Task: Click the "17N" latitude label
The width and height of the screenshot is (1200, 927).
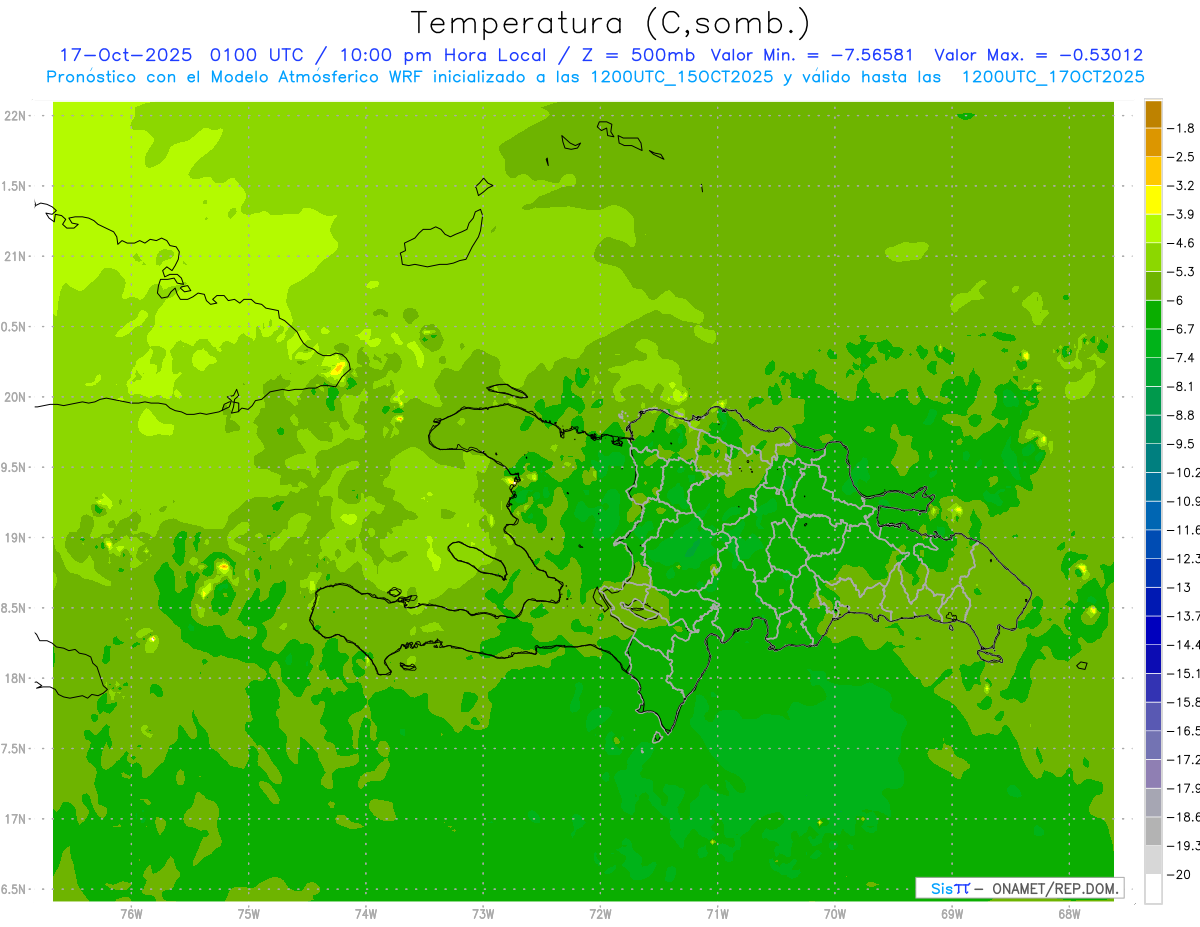Action: pyautogui.click(x=17, y=820)
